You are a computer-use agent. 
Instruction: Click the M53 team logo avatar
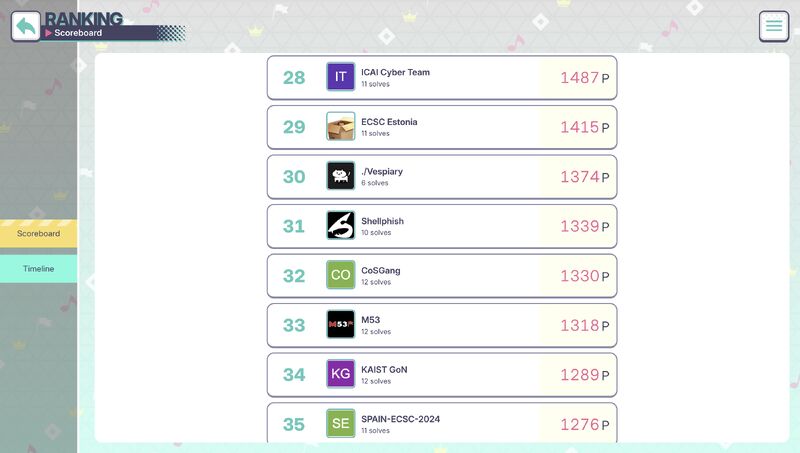tap(340, 324)
